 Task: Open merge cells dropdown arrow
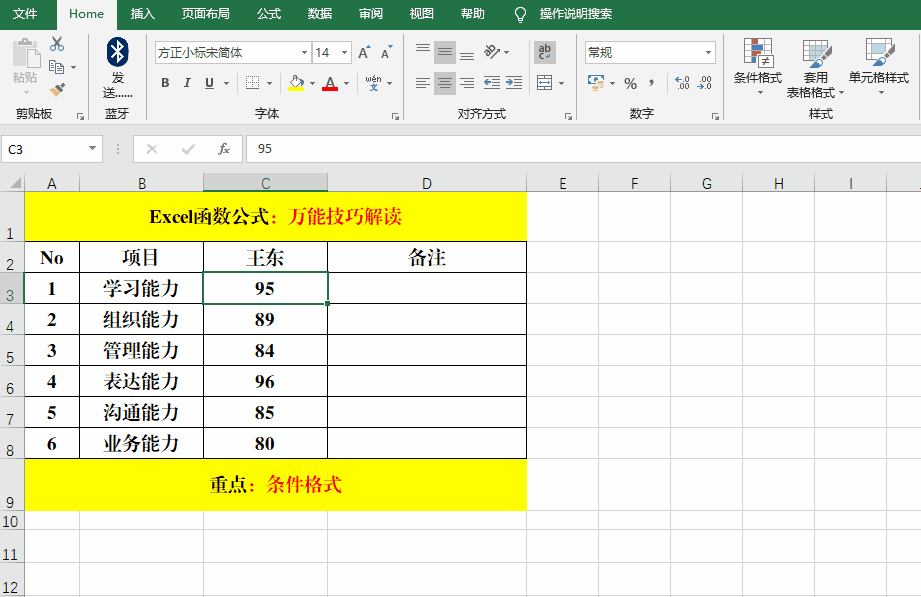[562, 83]
